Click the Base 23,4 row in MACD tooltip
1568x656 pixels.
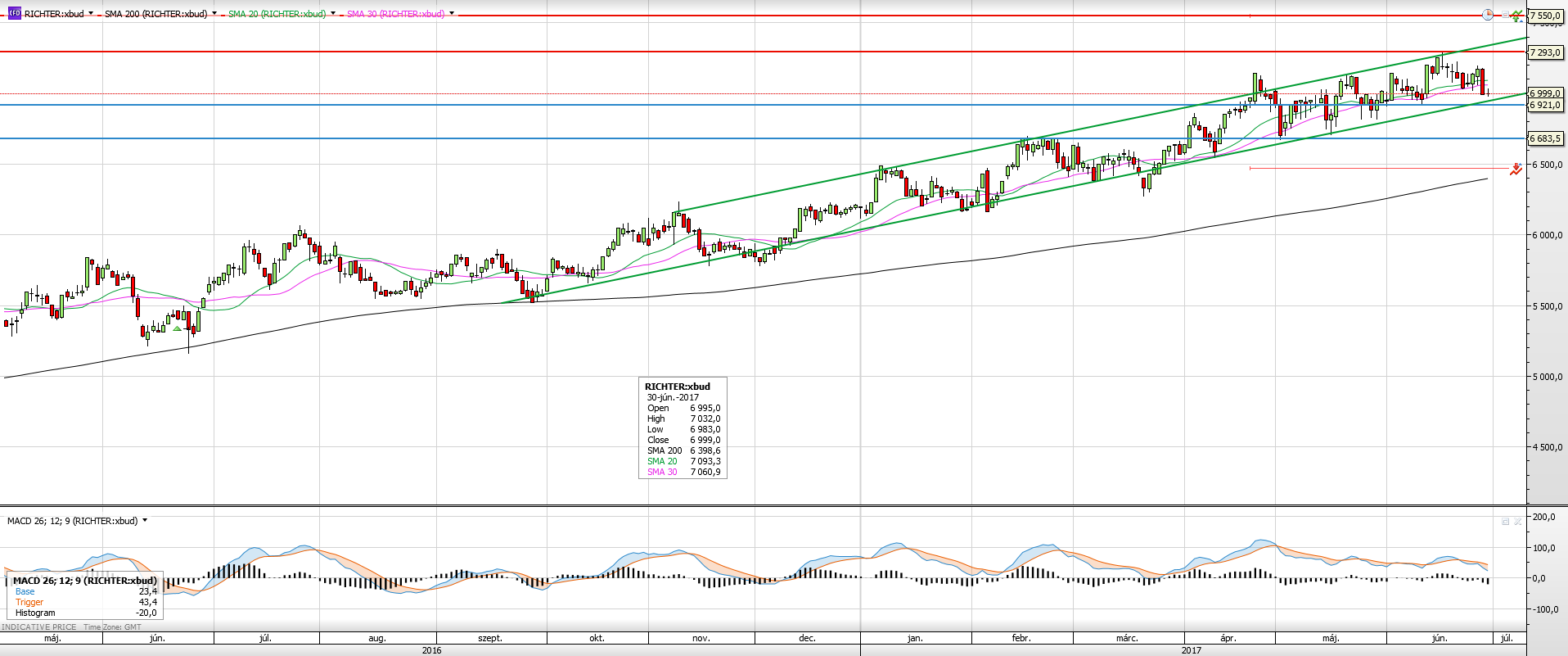[x=86, y=591]
